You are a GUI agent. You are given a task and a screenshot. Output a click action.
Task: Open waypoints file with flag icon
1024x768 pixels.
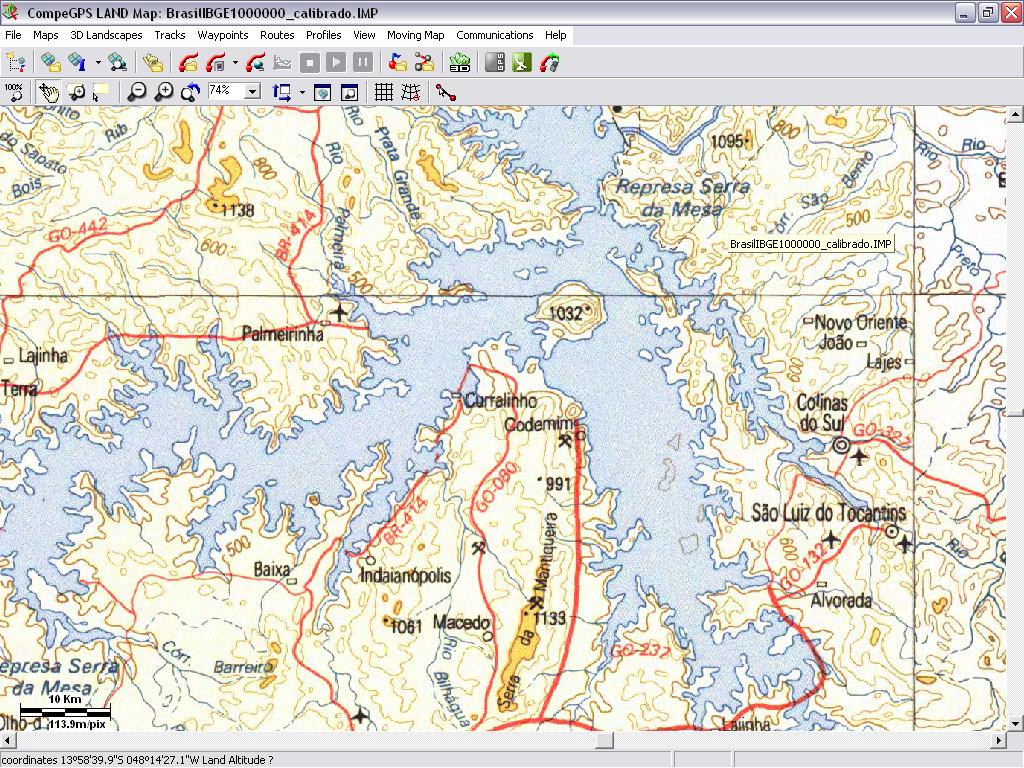click(x=397, y=63)
